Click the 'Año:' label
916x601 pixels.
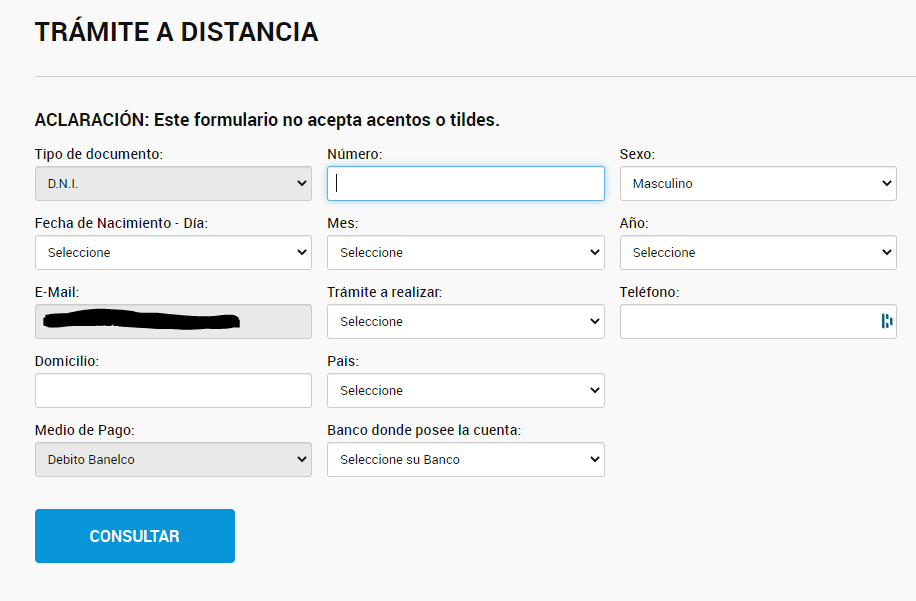[634, 223]
